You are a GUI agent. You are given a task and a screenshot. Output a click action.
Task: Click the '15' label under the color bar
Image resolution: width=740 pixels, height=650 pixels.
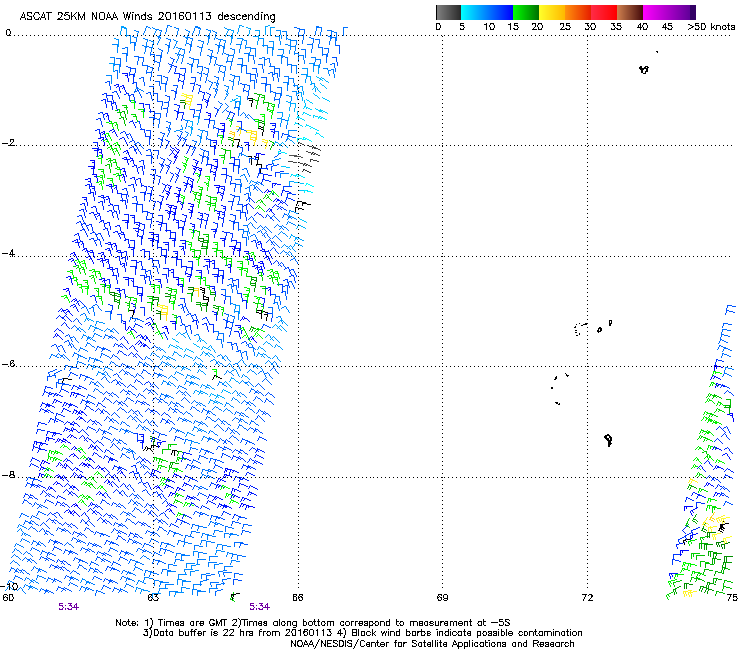tap(513, 27)
